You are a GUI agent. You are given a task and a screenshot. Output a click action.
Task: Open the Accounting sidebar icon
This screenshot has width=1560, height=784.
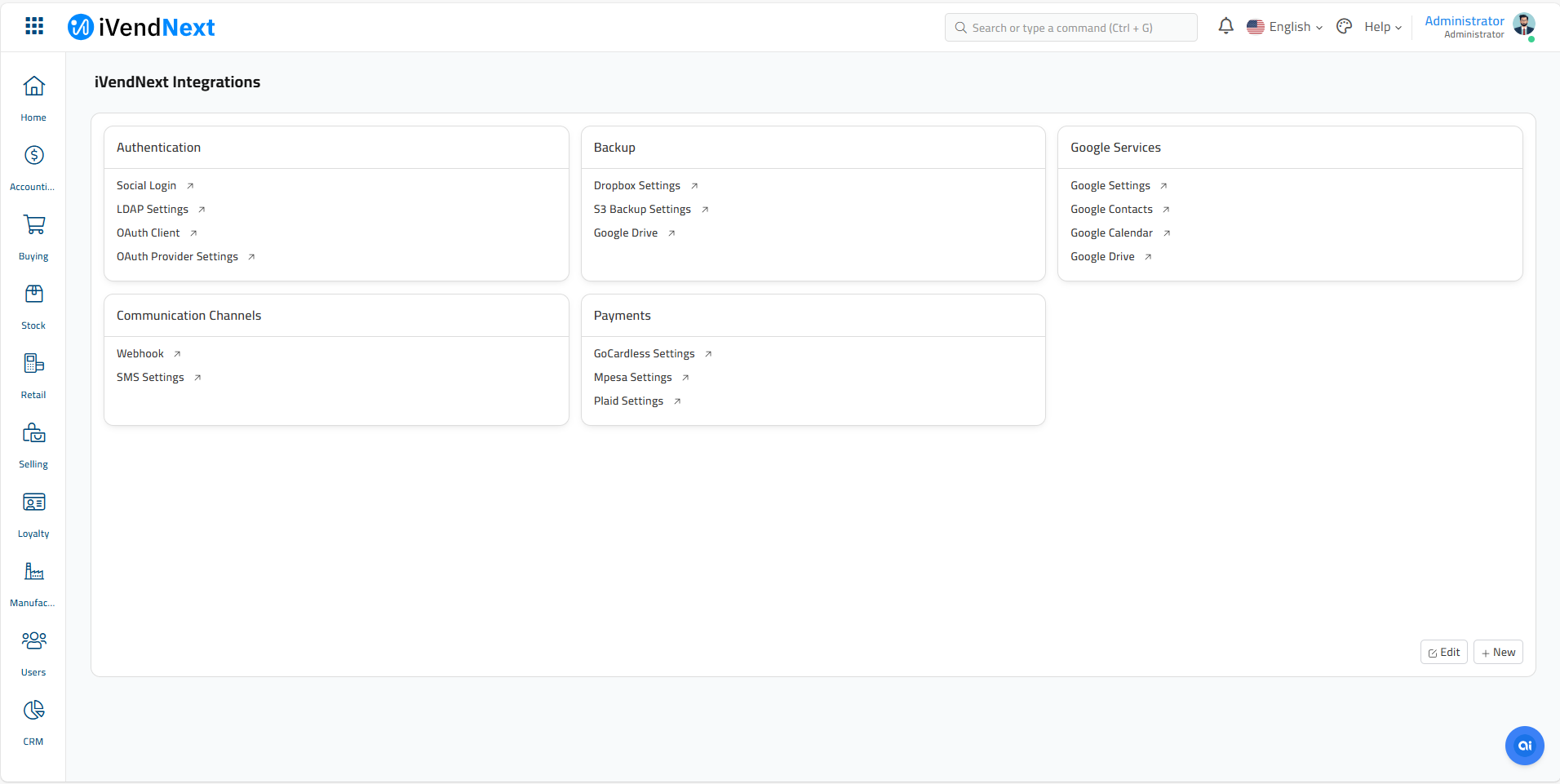(33, 155)
